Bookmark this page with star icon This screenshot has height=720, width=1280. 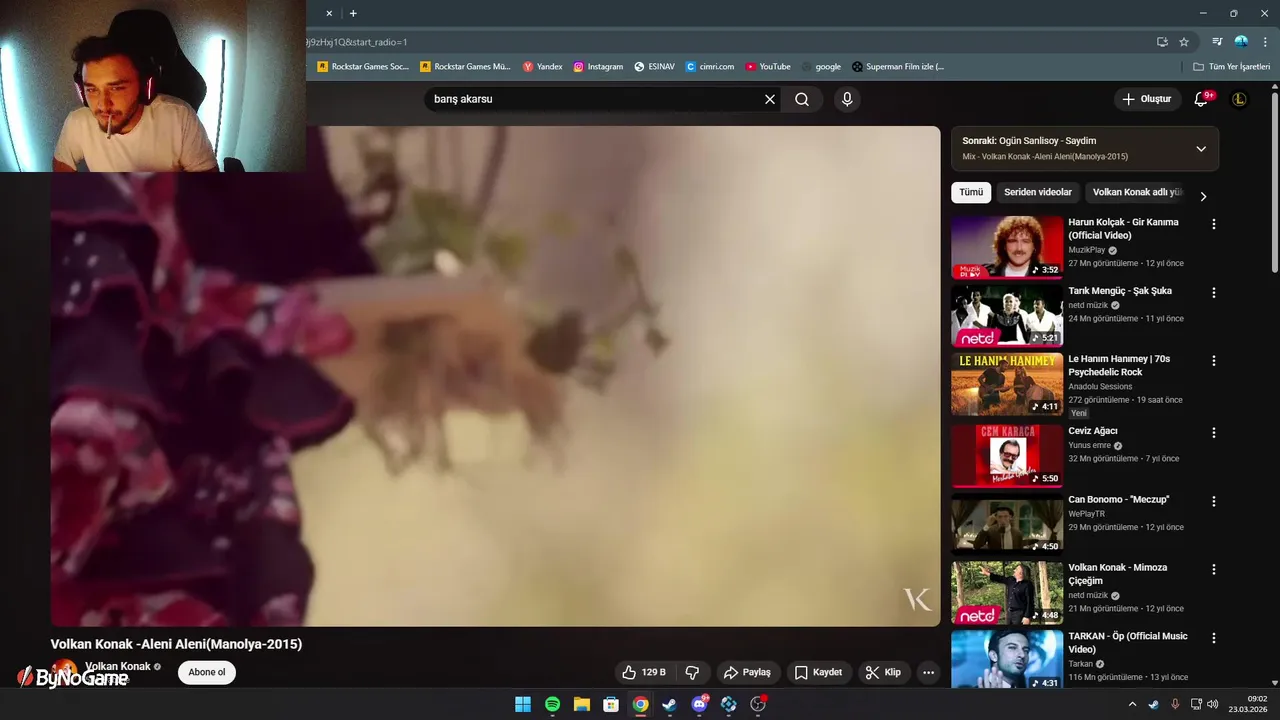(1184, 42)
